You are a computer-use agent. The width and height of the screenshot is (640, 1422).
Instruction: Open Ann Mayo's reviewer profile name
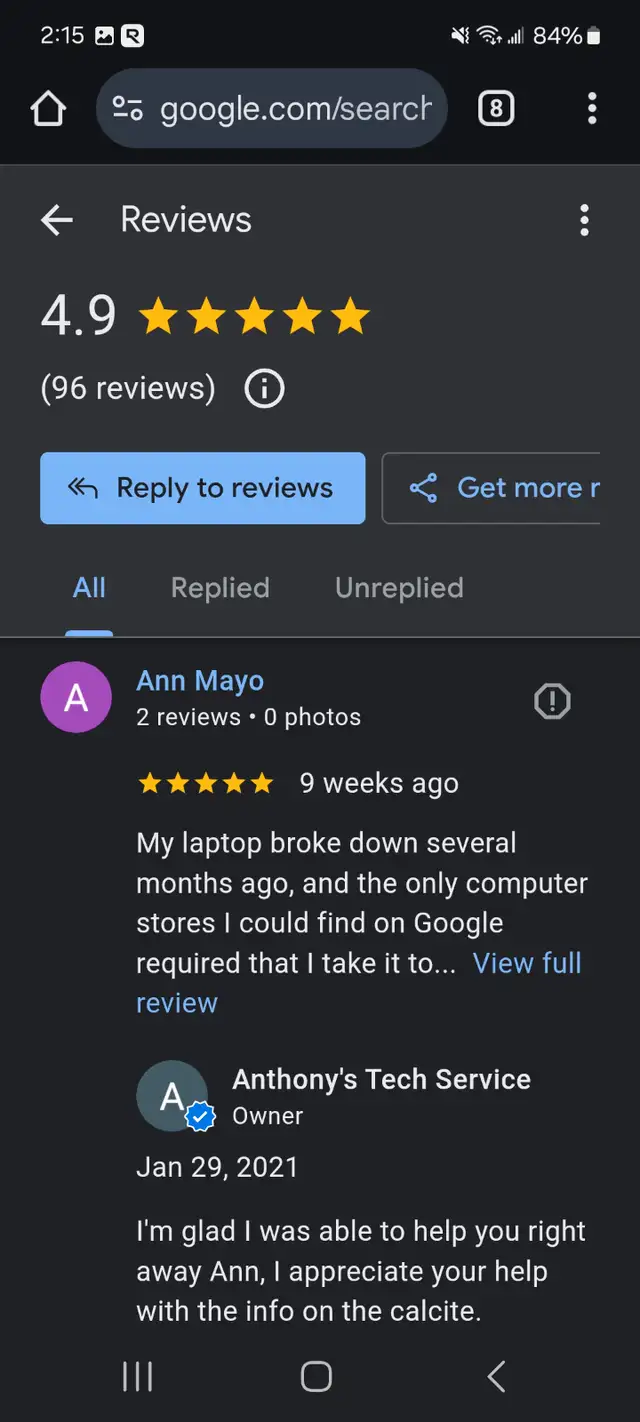[x=200, y=681]
